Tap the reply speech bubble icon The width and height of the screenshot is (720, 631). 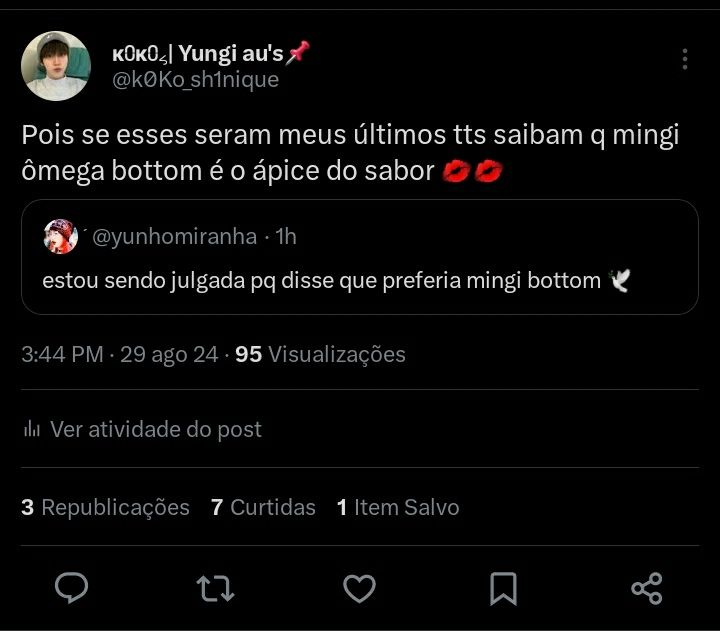[71, 588]
